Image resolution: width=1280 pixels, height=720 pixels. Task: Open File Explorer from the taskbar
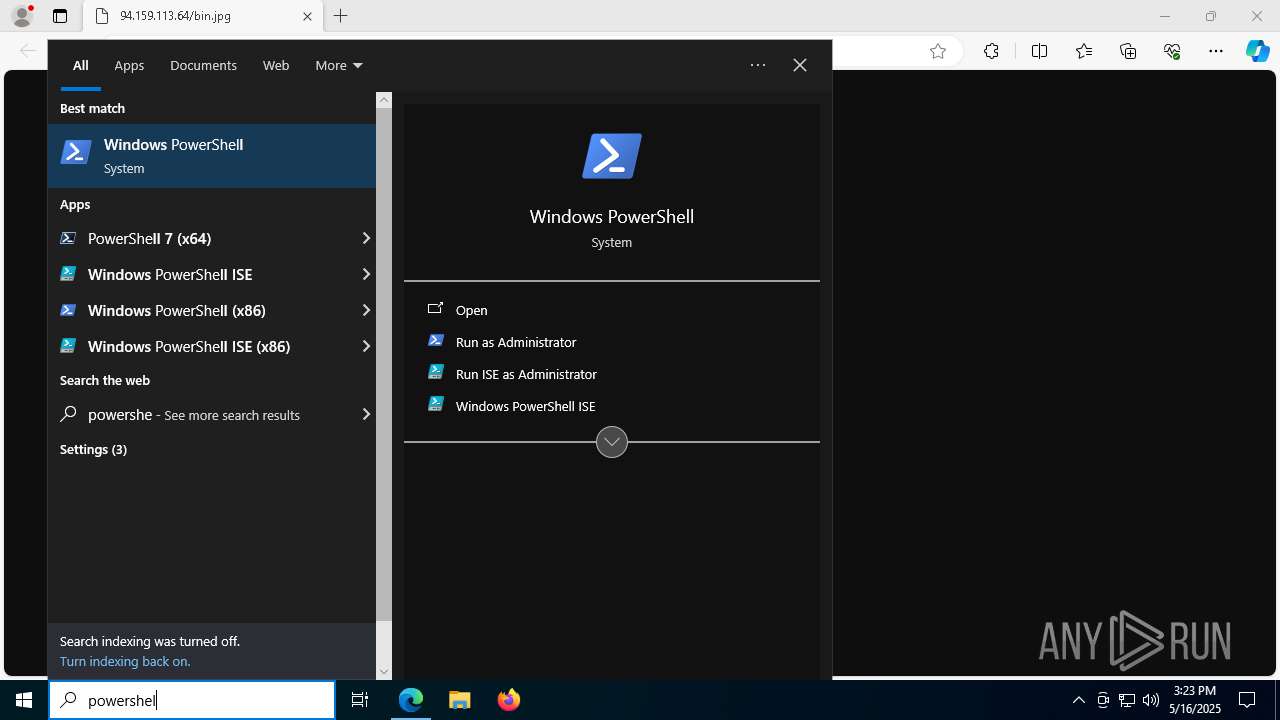(x=459, y=700)
